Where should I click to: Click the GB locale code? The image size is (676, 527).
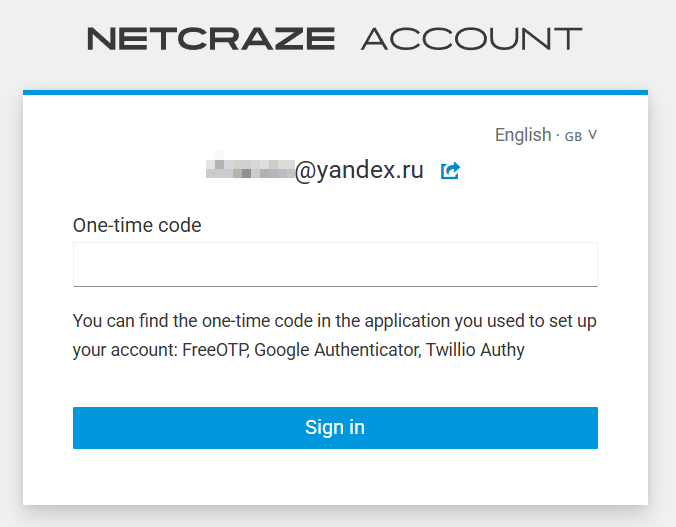[573, 136]
